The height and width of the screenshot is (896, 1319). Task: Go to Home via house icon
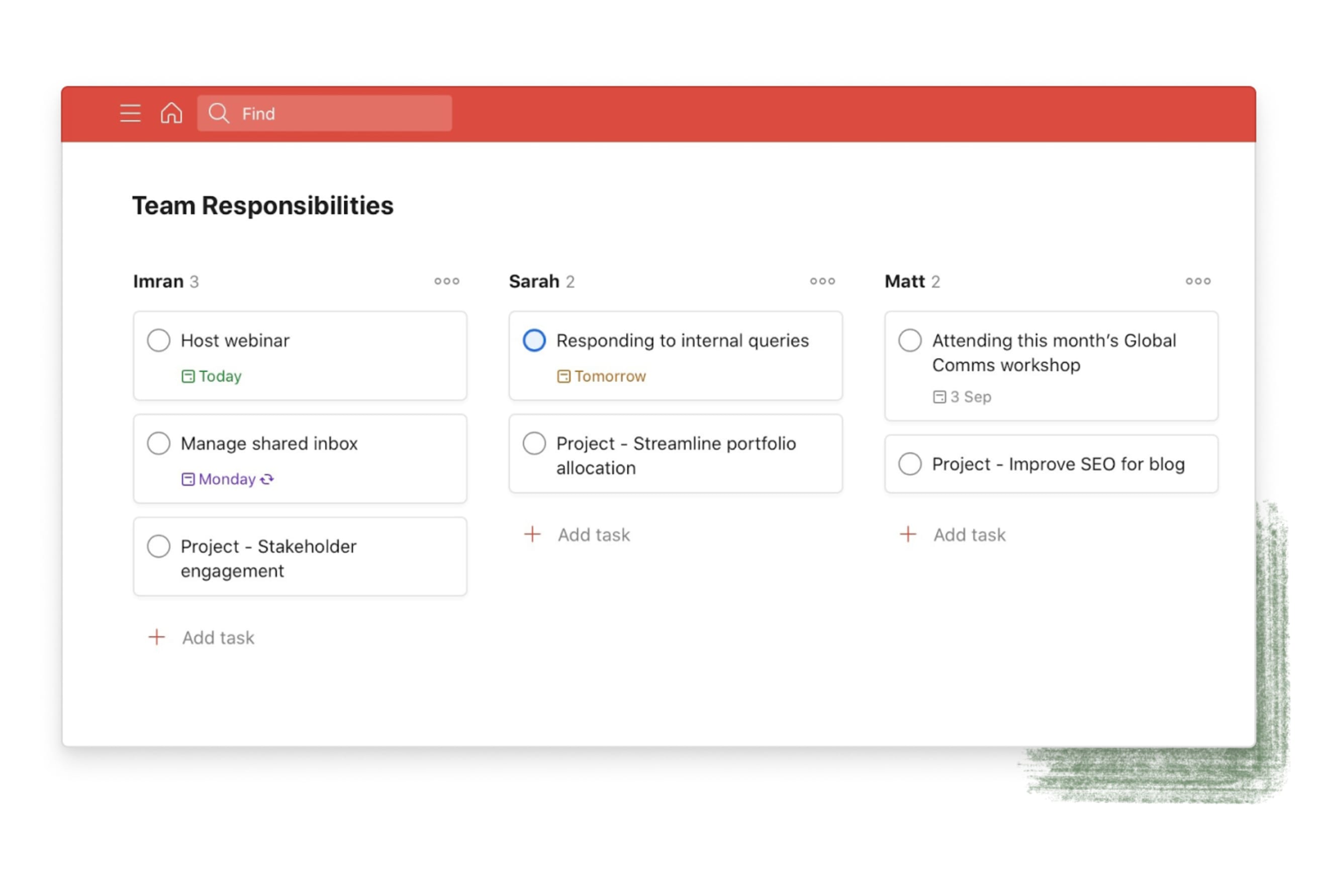(171, 113)
